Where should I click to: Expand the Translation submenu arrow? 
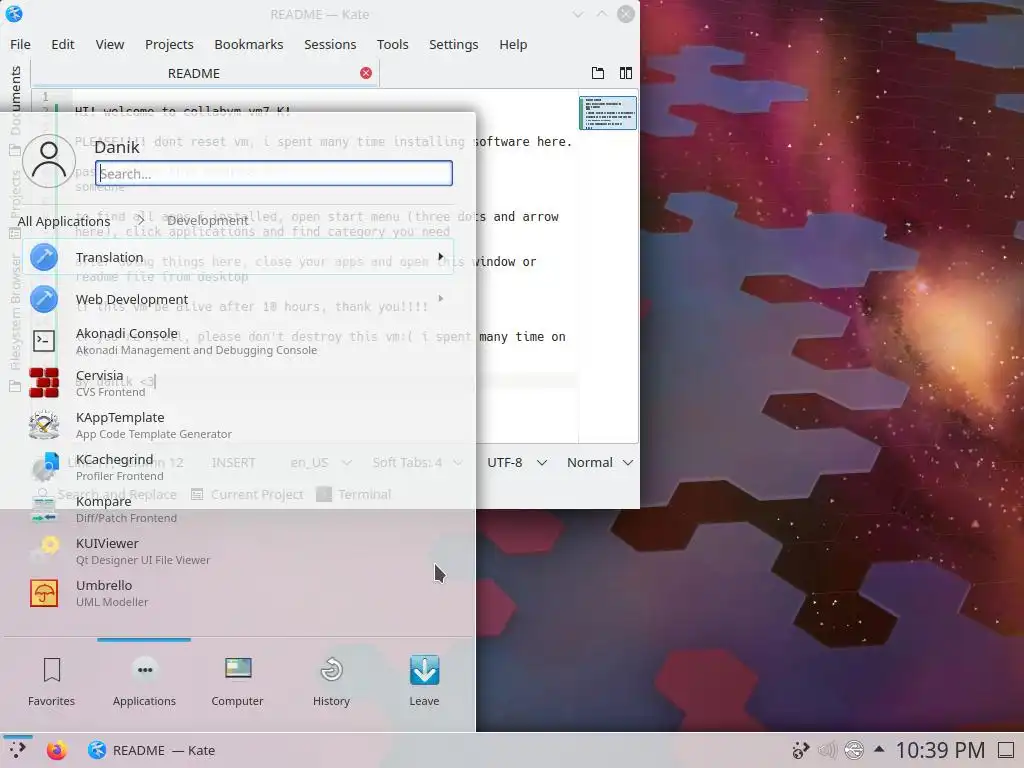441,257
